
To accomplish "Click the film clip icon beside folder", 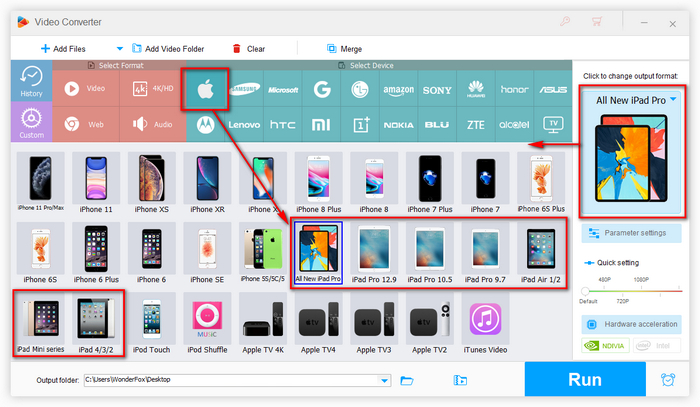I will click(x=460, y=380).
